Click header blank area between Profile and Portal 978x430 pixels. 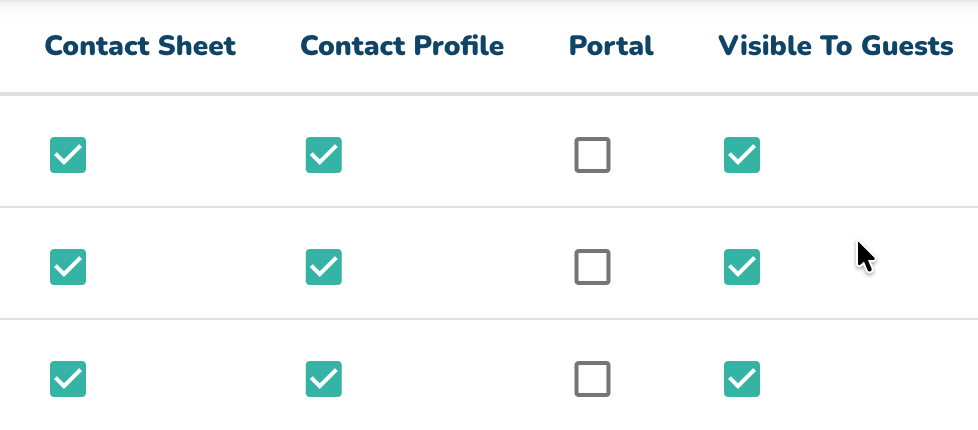[x=536, y=46]
